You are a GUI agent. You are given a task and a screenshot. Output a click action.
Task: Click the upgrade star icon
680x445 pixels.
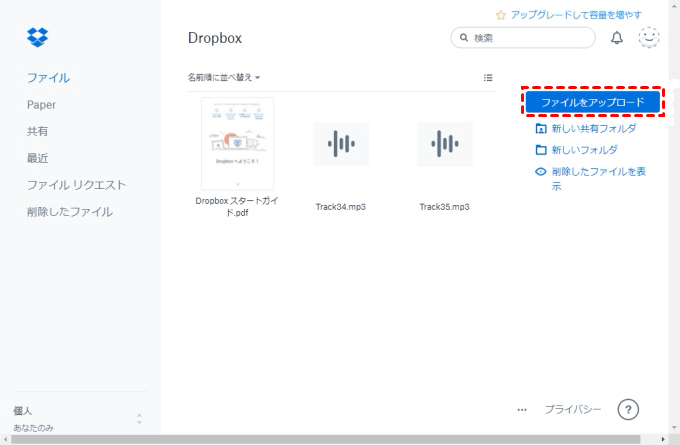[x=501, y=15]
